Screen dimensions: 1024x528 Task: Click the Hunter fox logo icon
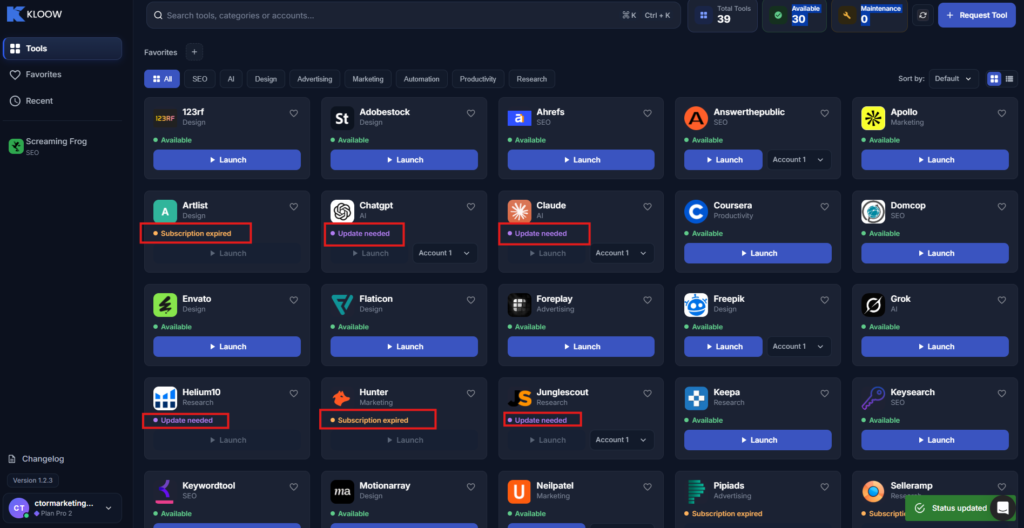pyautogui.click(x=342, y=399)
